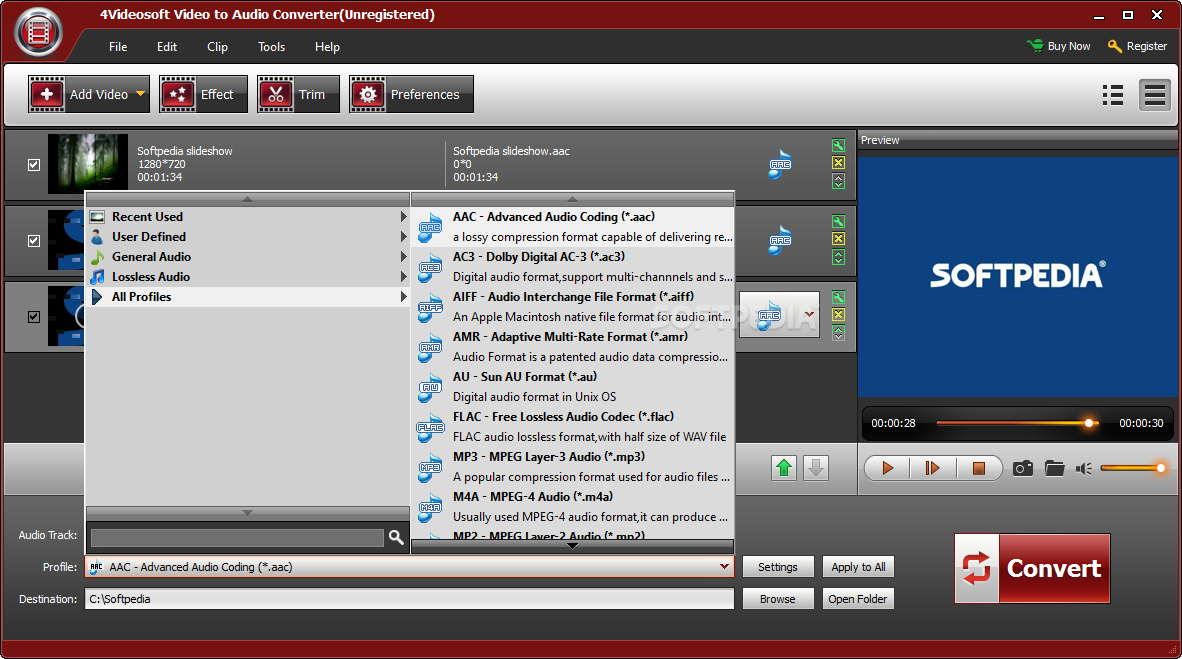1182x659 pixels.
Task: Open the Tools menu
Action: point(271,47)
